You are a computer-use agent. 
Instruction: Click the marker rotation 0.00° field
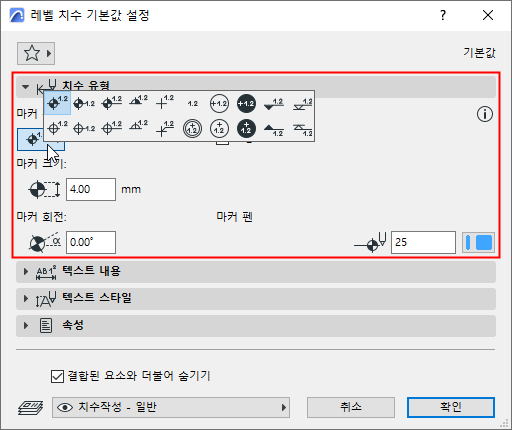coord(91,242)
